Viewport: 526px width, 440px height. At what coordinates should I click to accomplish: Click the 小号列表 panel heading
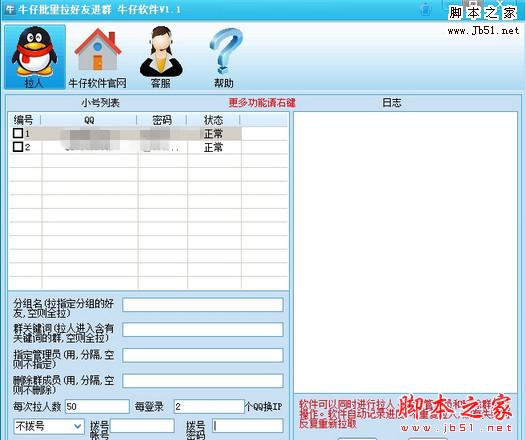(100, 103)
